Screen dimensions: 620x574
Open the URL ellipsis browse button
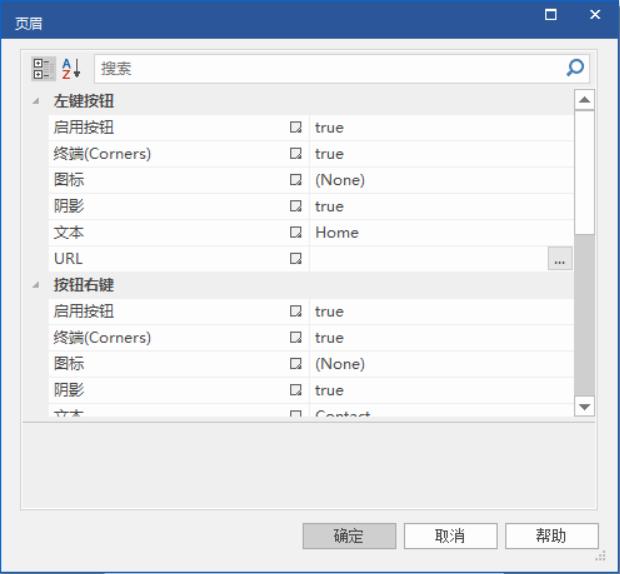(x=560, y=260)
